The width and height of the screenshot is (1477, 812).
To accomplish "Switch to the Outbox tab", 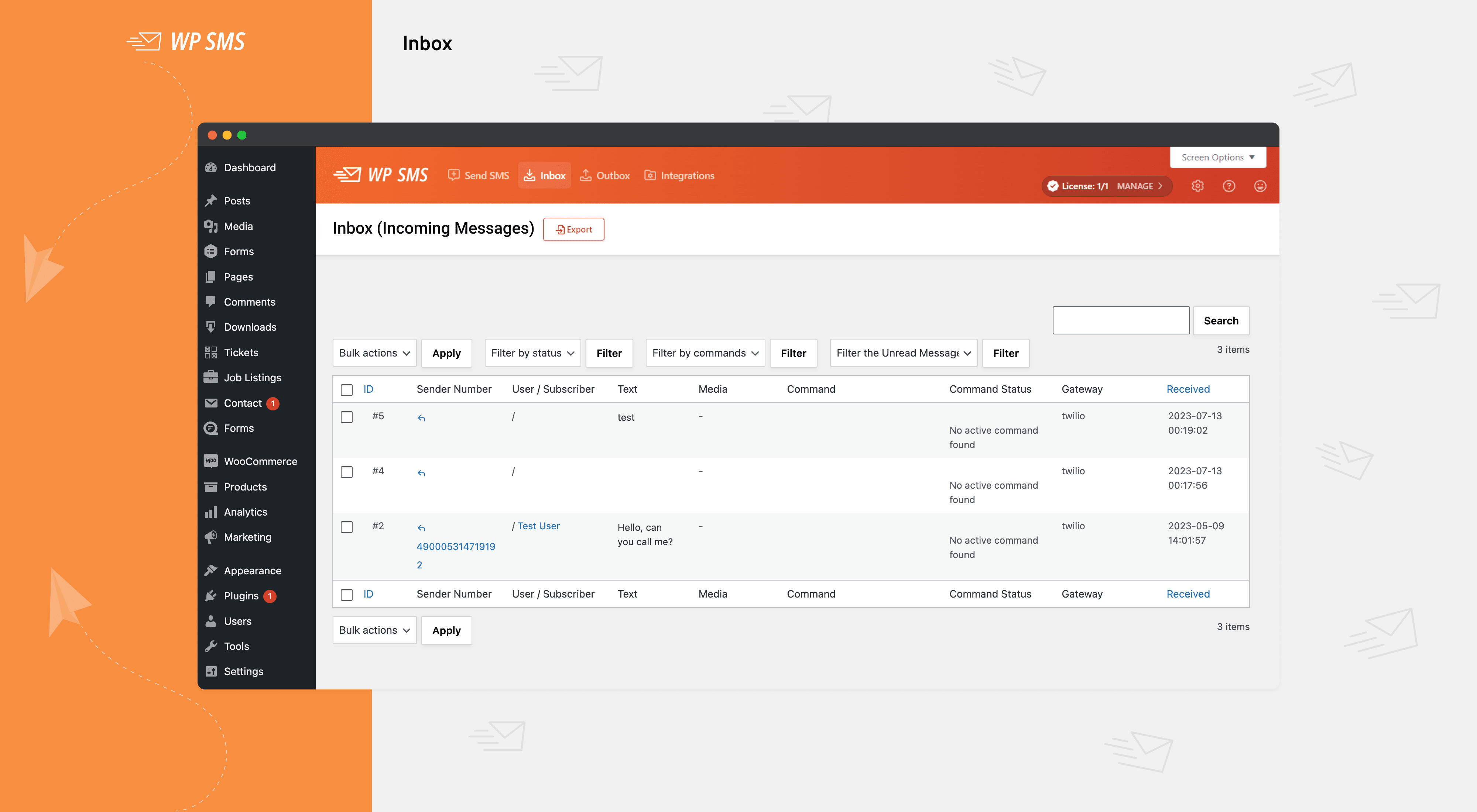I will [x=605, y=175].
